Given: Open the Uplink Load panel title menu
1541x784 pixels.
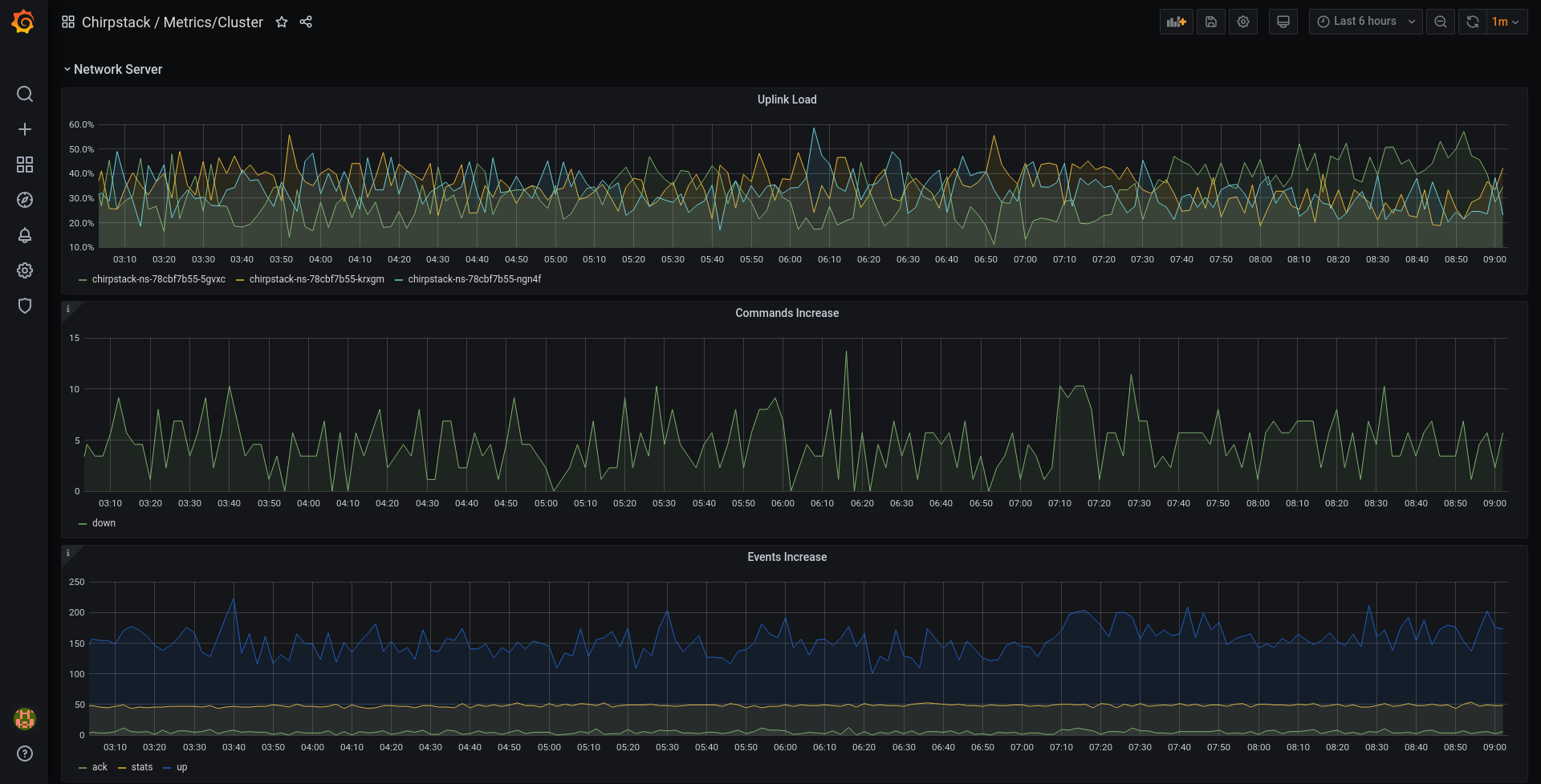Looking at the screenshot, I should [x=787, y=100].
